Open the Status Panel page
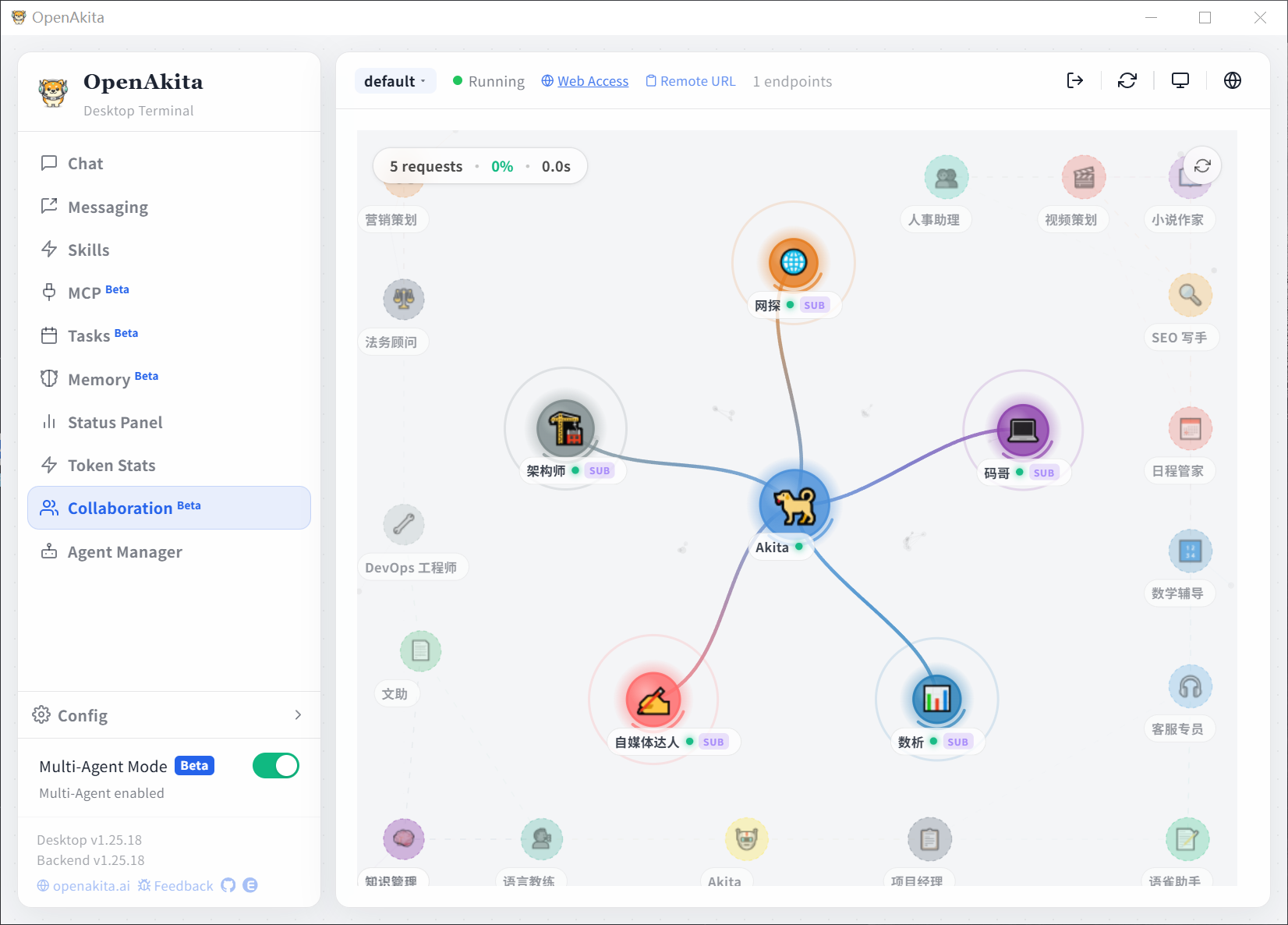Image resolution: width=1288 pixels, height=925 pixels. 169,422
